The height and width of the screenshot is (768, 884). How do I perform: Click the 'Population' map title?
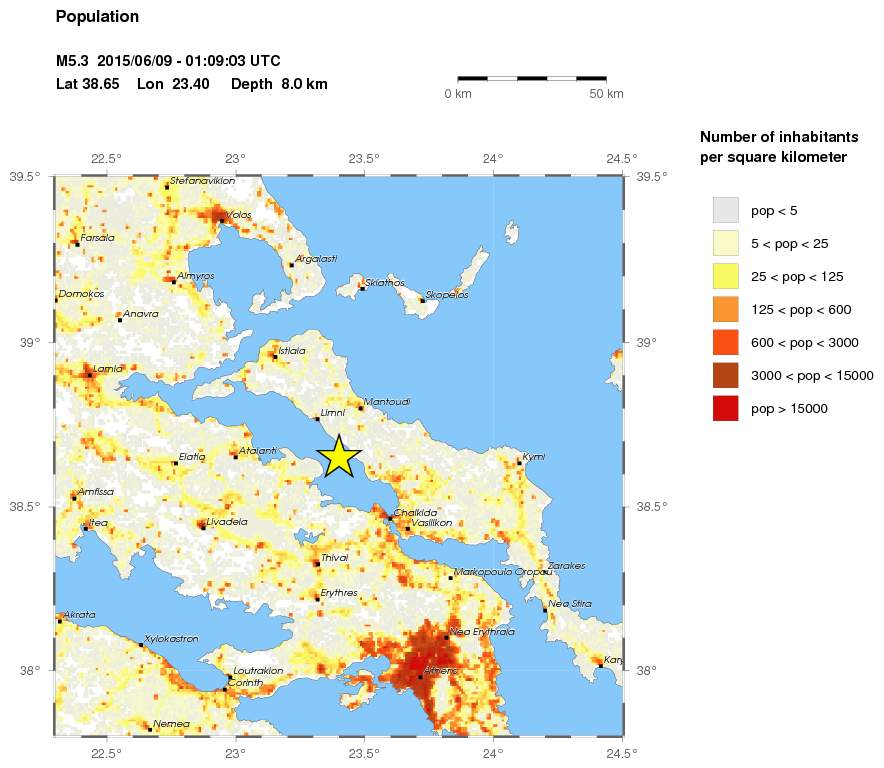pyautogui.click(x=97, y=17)
